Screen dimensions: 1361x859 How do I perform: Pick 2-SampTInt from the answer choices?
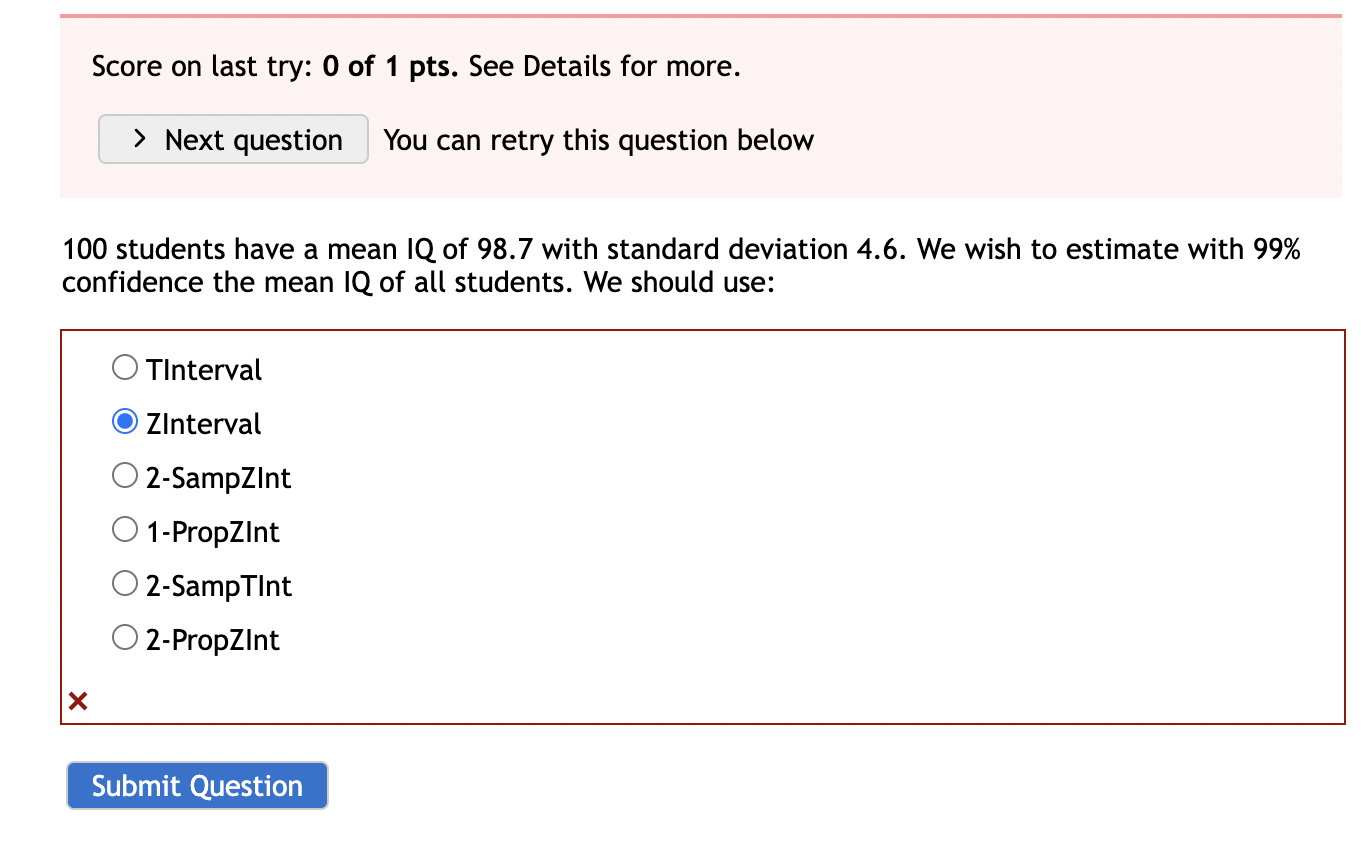click(124, 583)
